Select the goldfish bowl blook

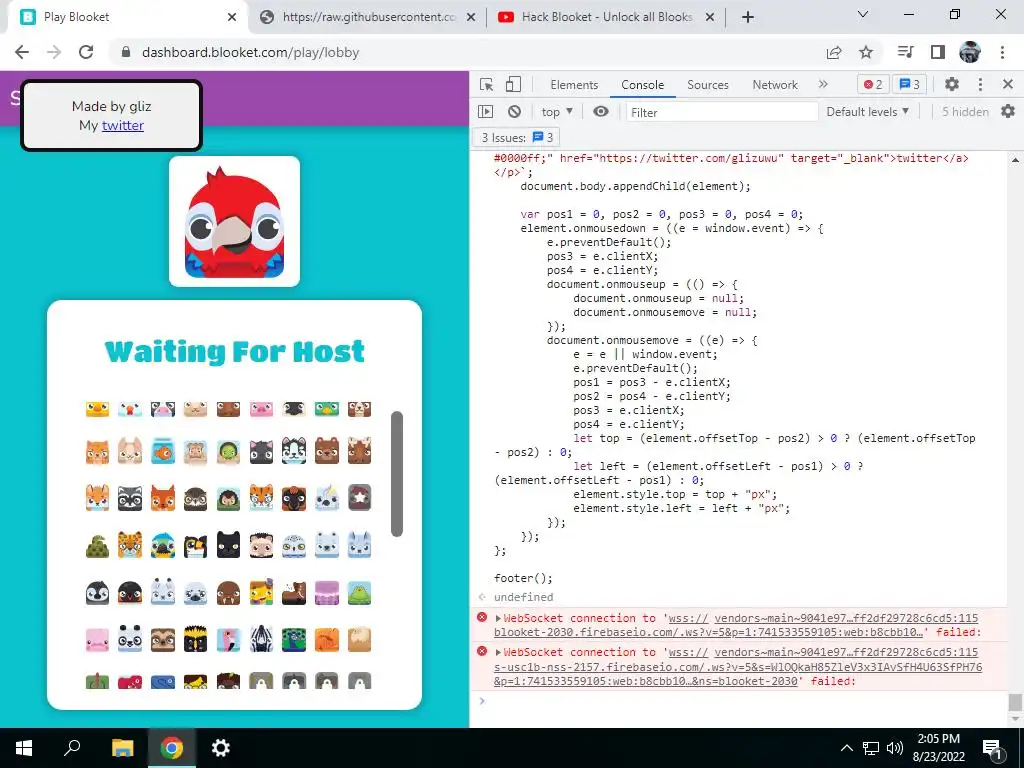(163, 451)
